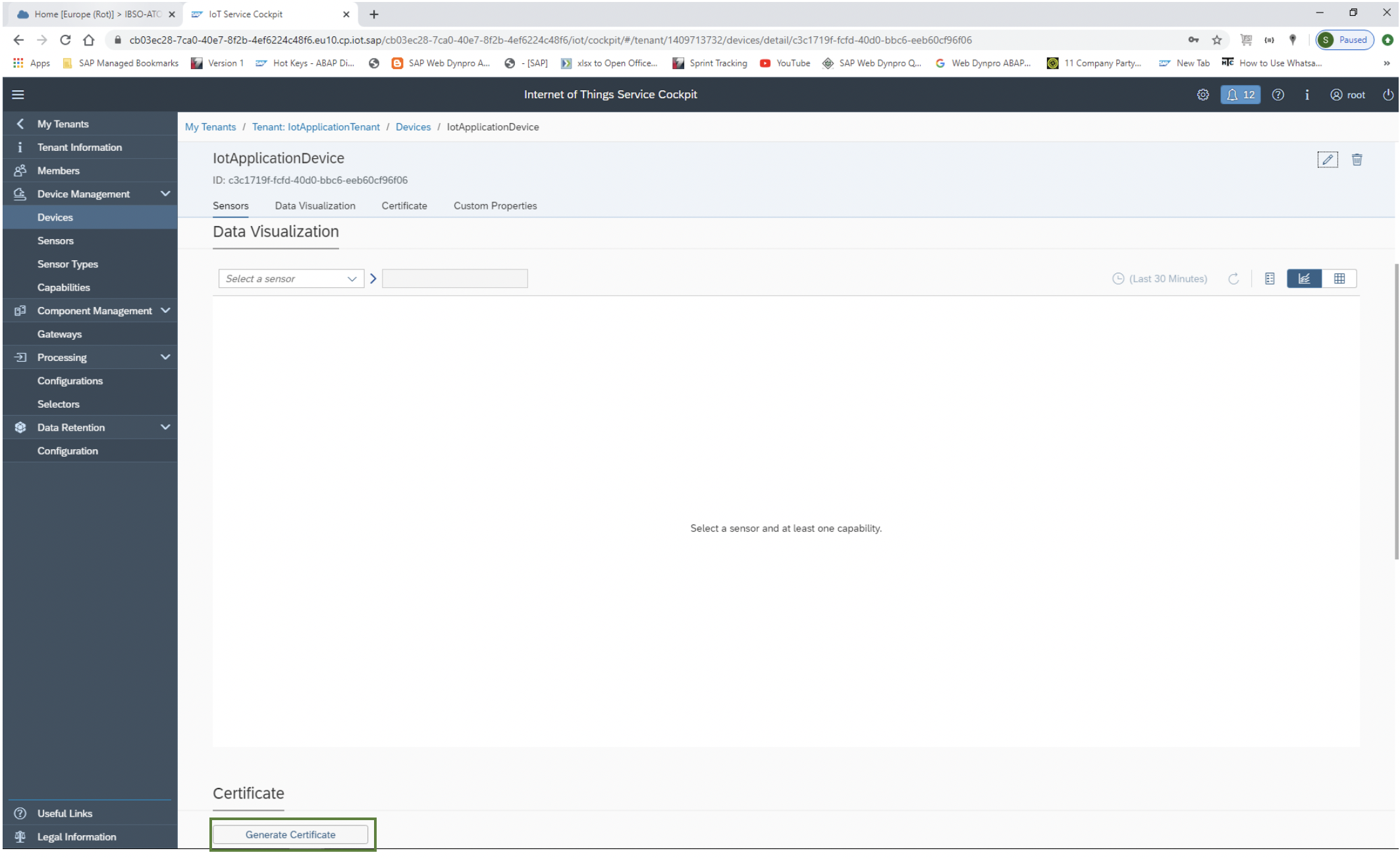Viewport: 1400px width, 859px height.
Task: Click the chart bar visualization icon
Action: [1304, 278]
